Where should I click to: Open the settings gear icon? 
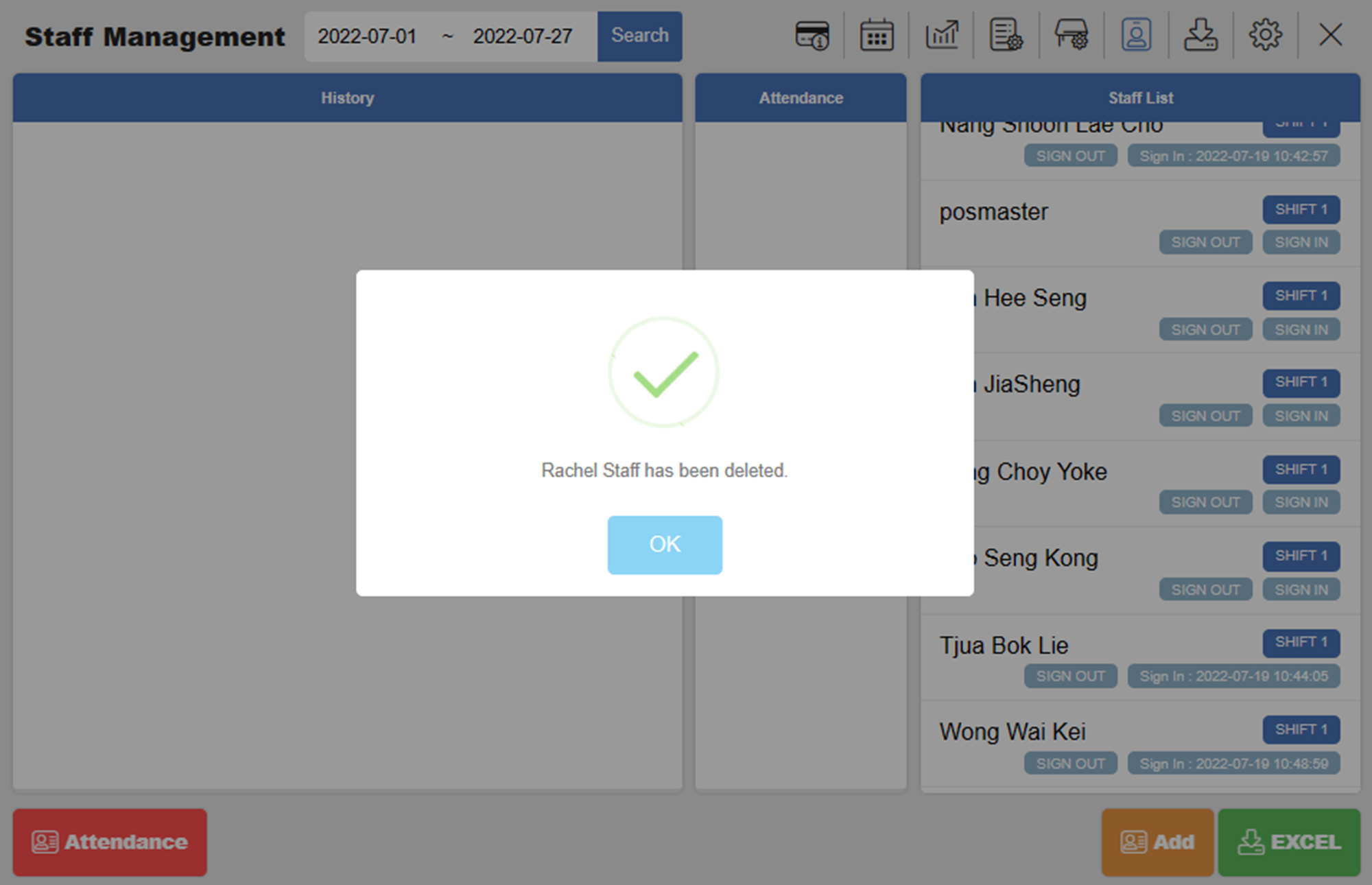(1265, 35)
